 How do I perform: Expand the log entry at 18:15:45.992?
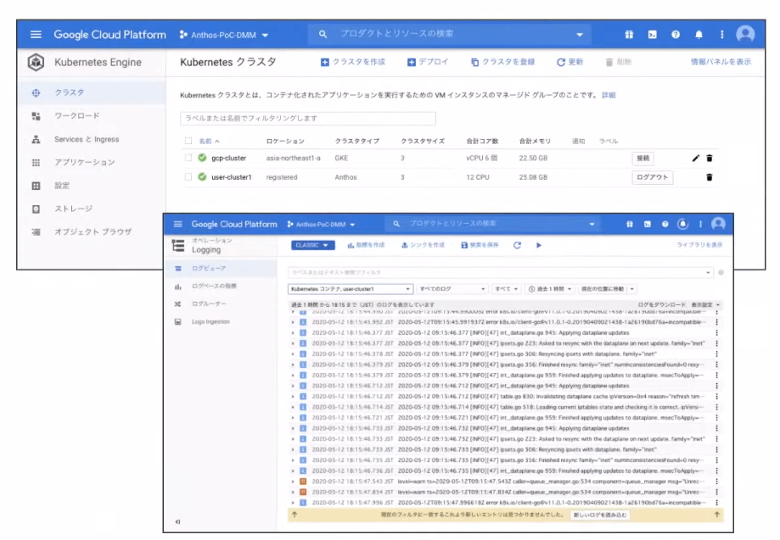(x=293, y=322)
